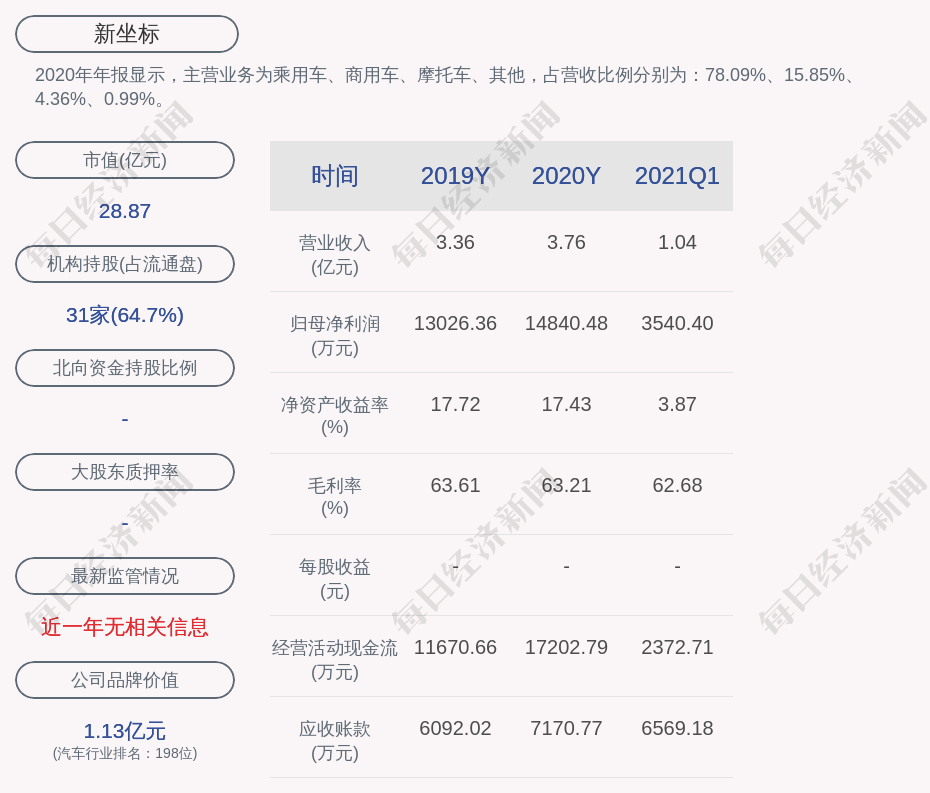Click the 机构持股(占流通盘) label pill
The width and height of the screenshot is (930, 793).
point(125,264)
